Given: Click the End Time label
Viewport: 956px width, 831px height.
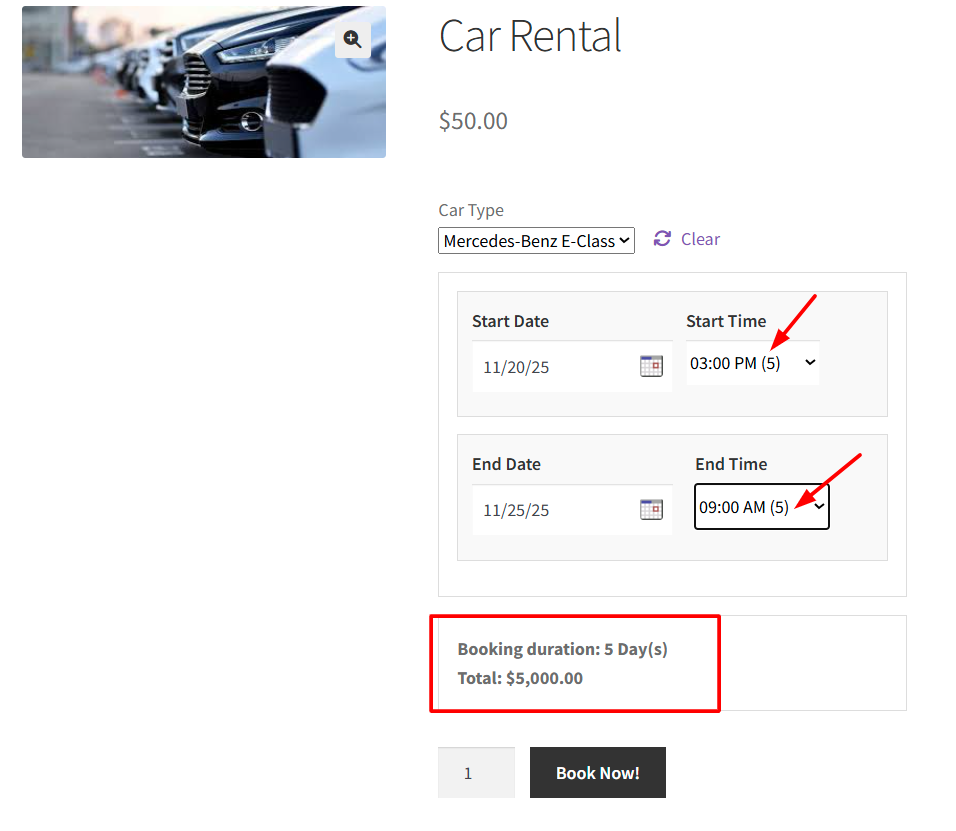Looking at the screenshot, I should click(731, 464).
